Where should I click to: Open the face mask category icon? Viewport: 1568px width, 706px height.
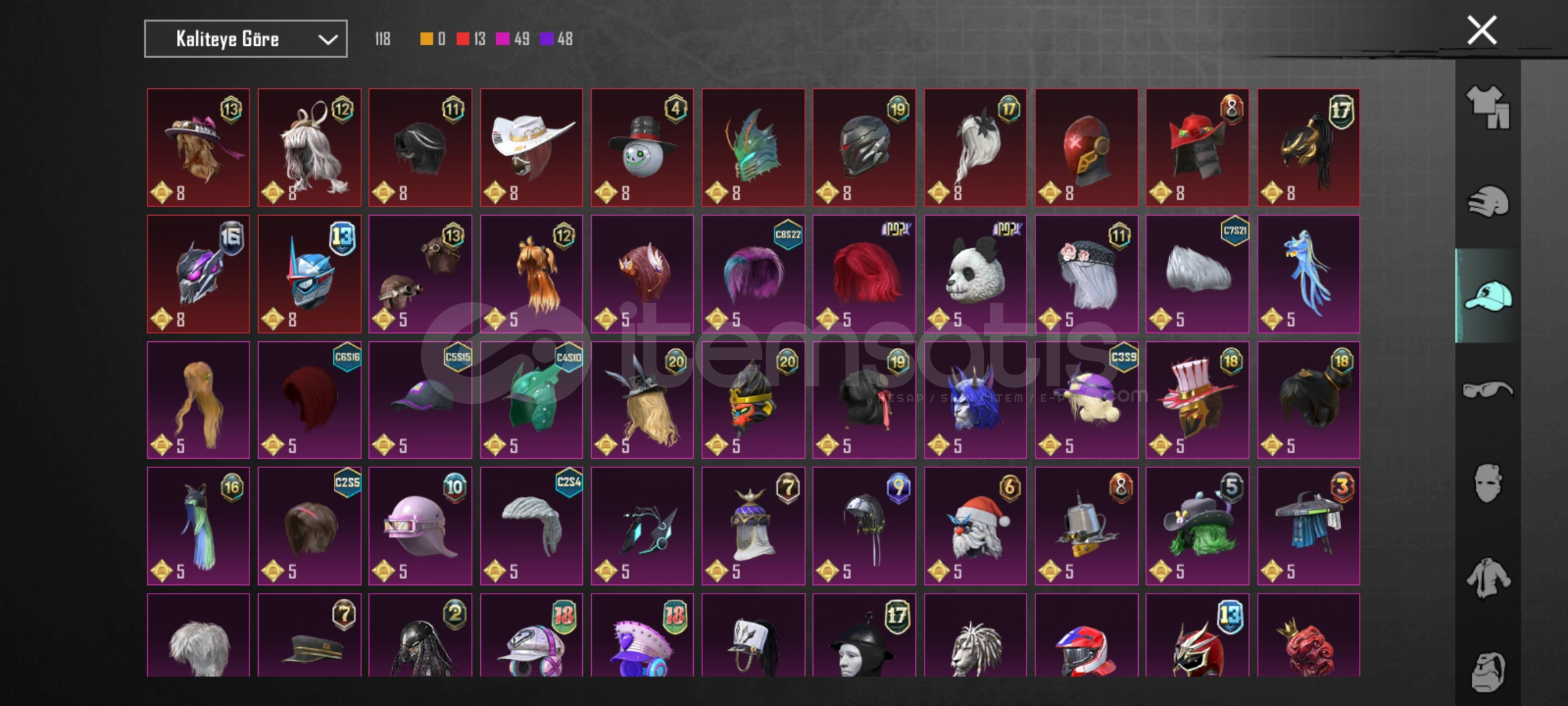click(1488, 483)
